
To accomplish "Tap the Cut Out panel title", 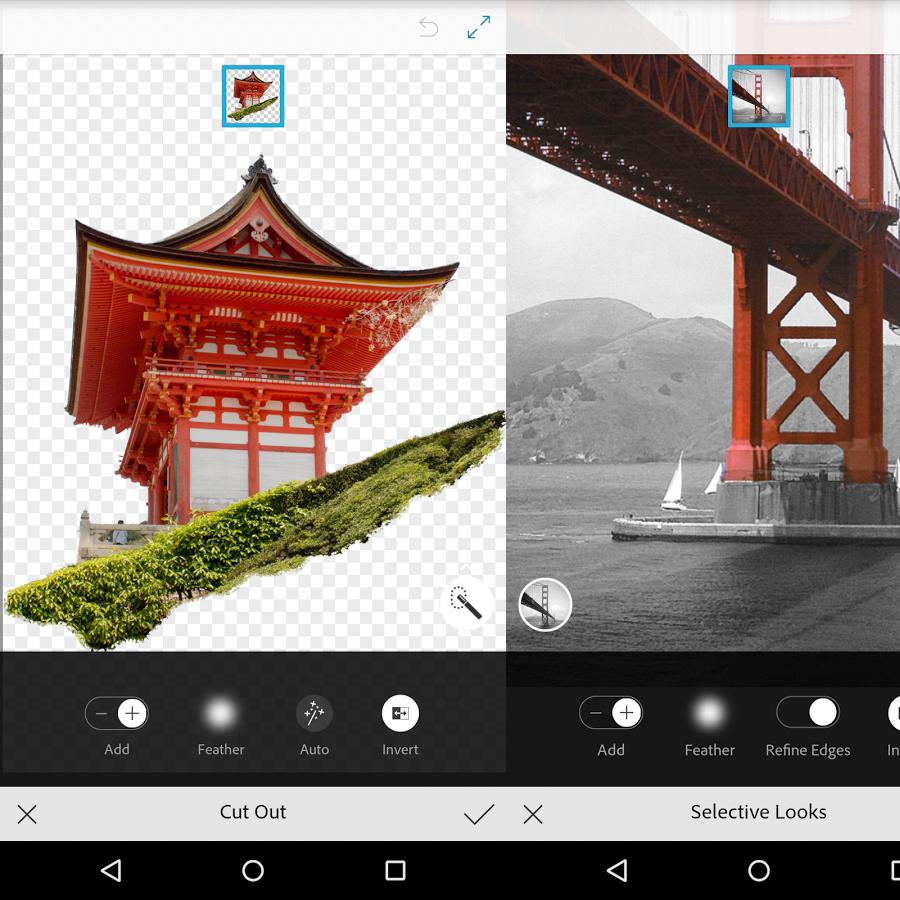I will pyautogui.click(x=252, y=812).
